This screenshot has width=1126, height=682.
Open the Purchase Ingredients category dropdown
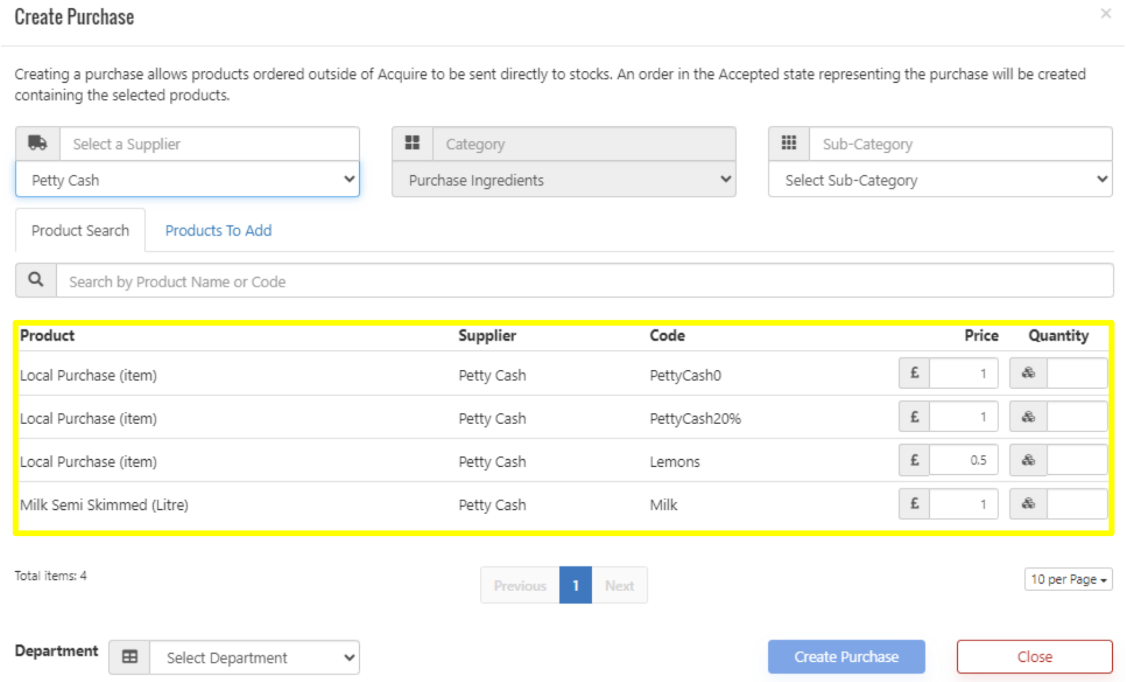(x=563, y=180)
